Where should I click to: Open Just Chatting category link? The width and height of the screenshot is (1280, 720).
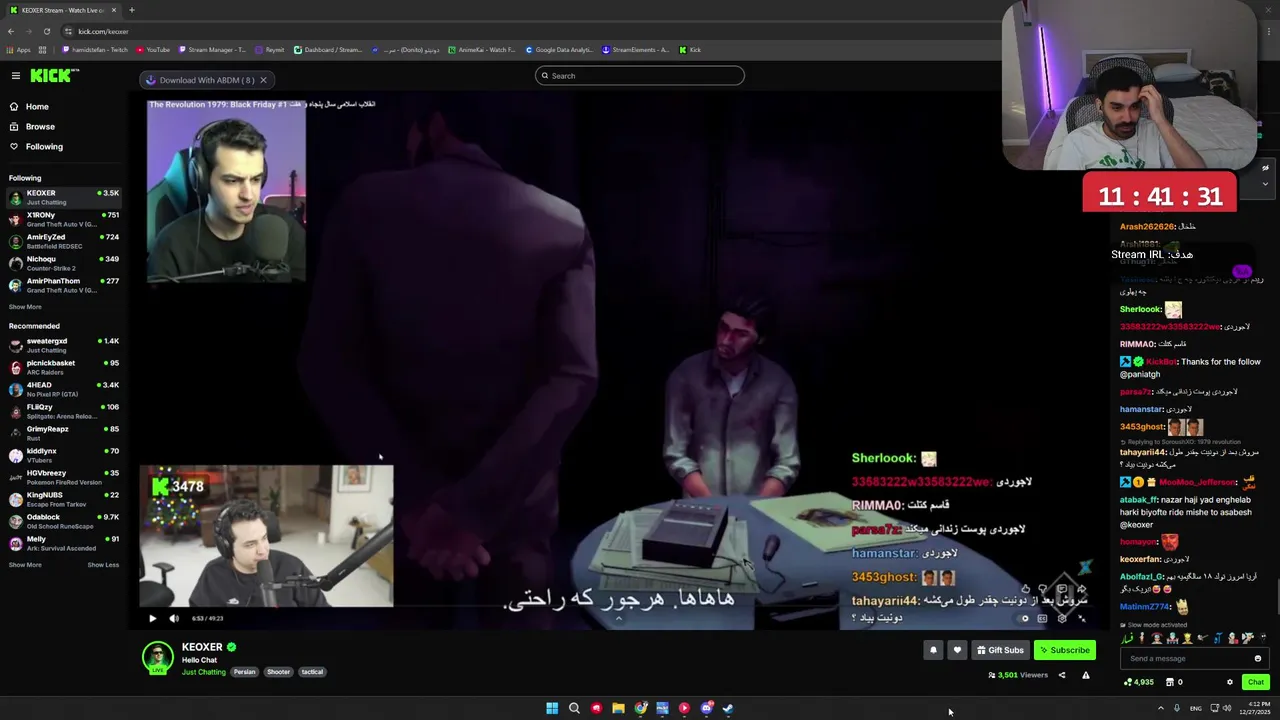(204, 672)
